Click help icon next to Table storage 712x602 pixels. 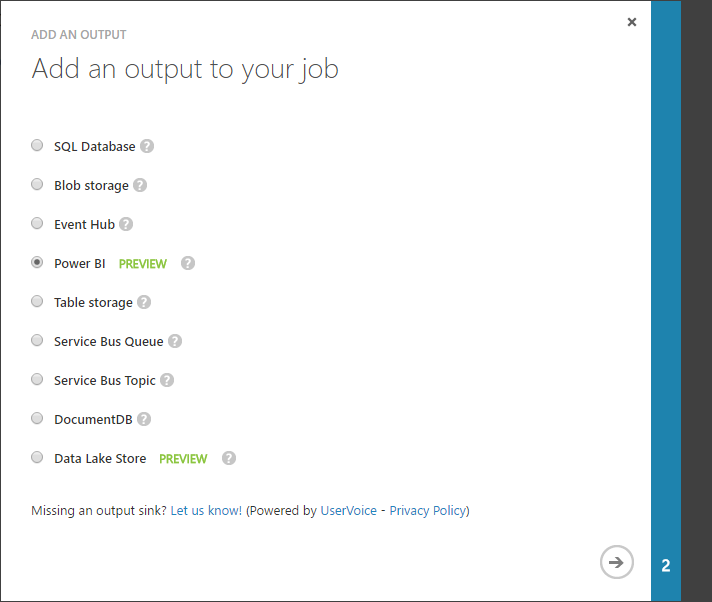click(144, 302)
